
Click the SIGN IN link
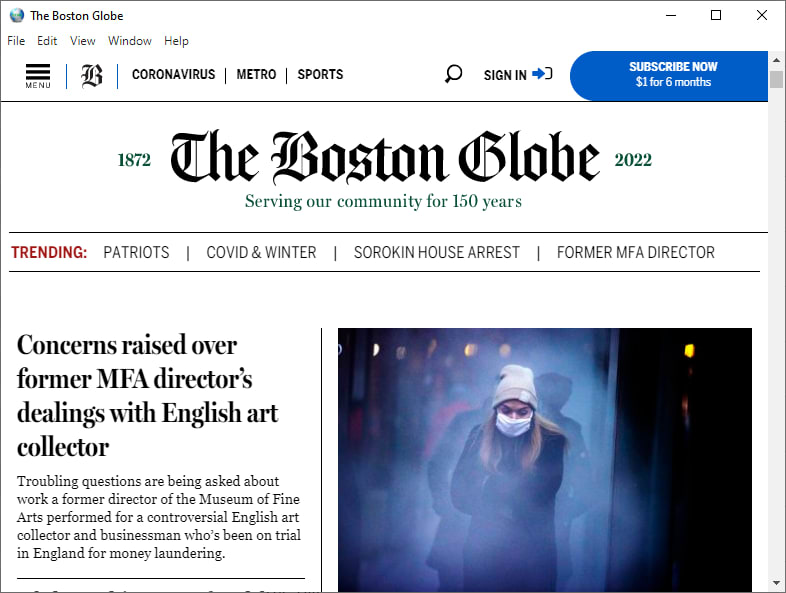point(505,75)
